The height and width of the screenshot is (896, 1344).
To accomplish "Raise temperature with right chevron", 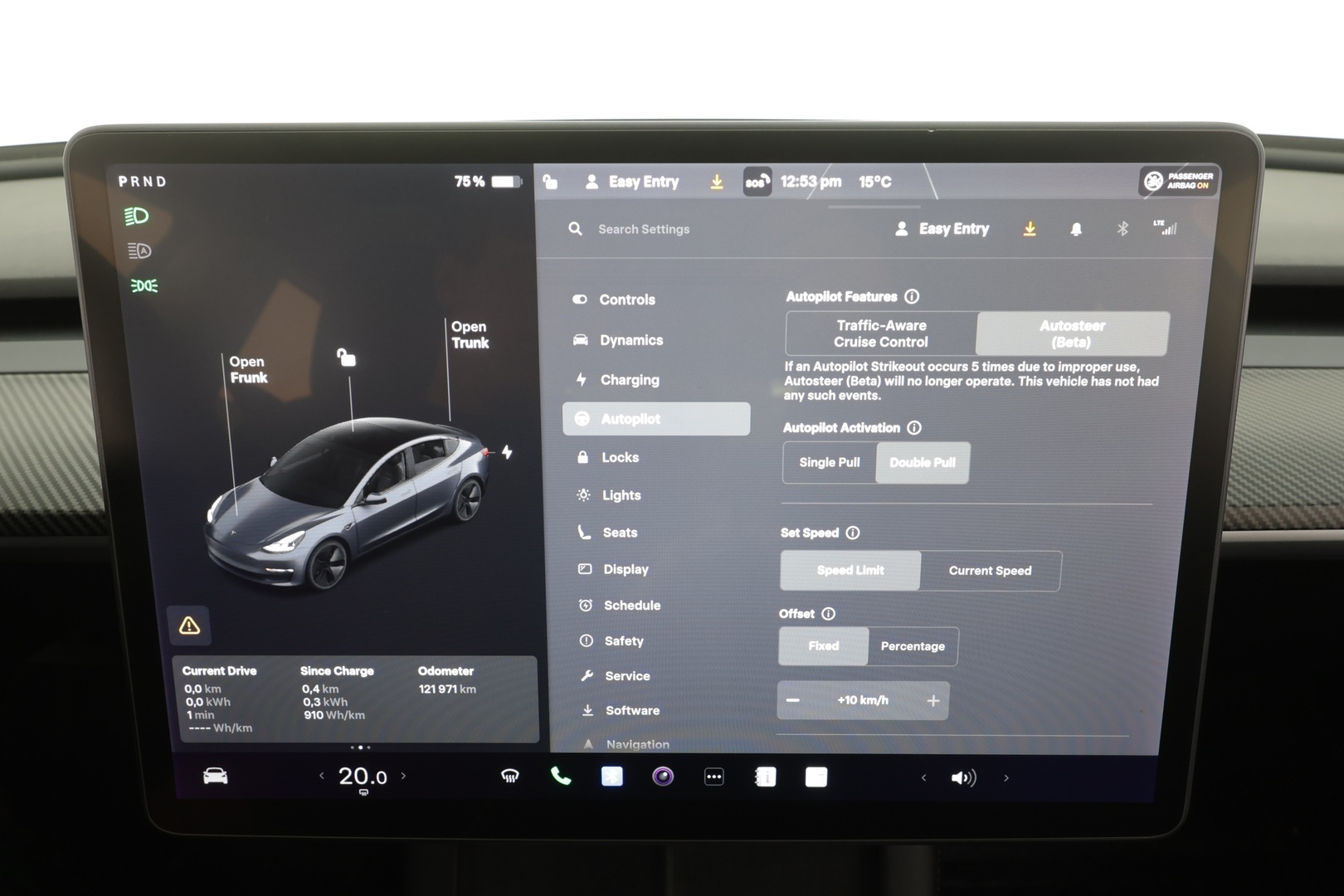I will coord(404,776).
